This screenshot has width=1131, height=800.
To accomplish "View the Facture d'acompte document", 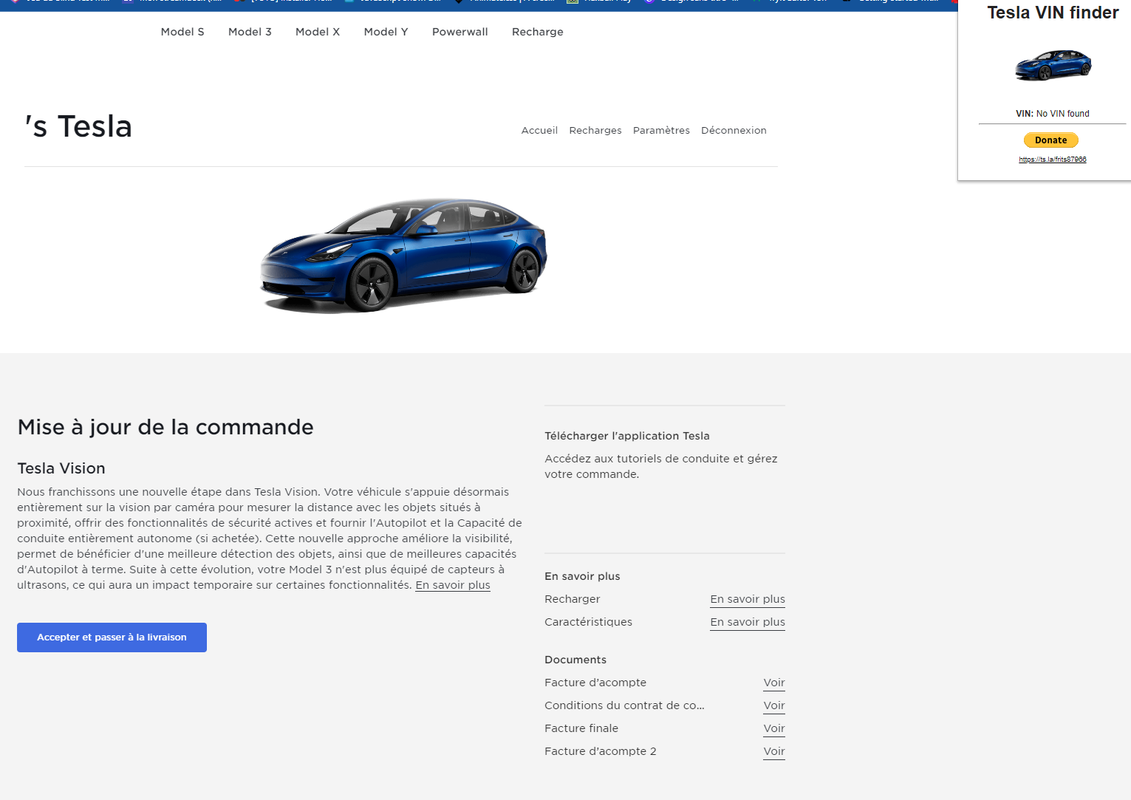I will coord(774,682).
